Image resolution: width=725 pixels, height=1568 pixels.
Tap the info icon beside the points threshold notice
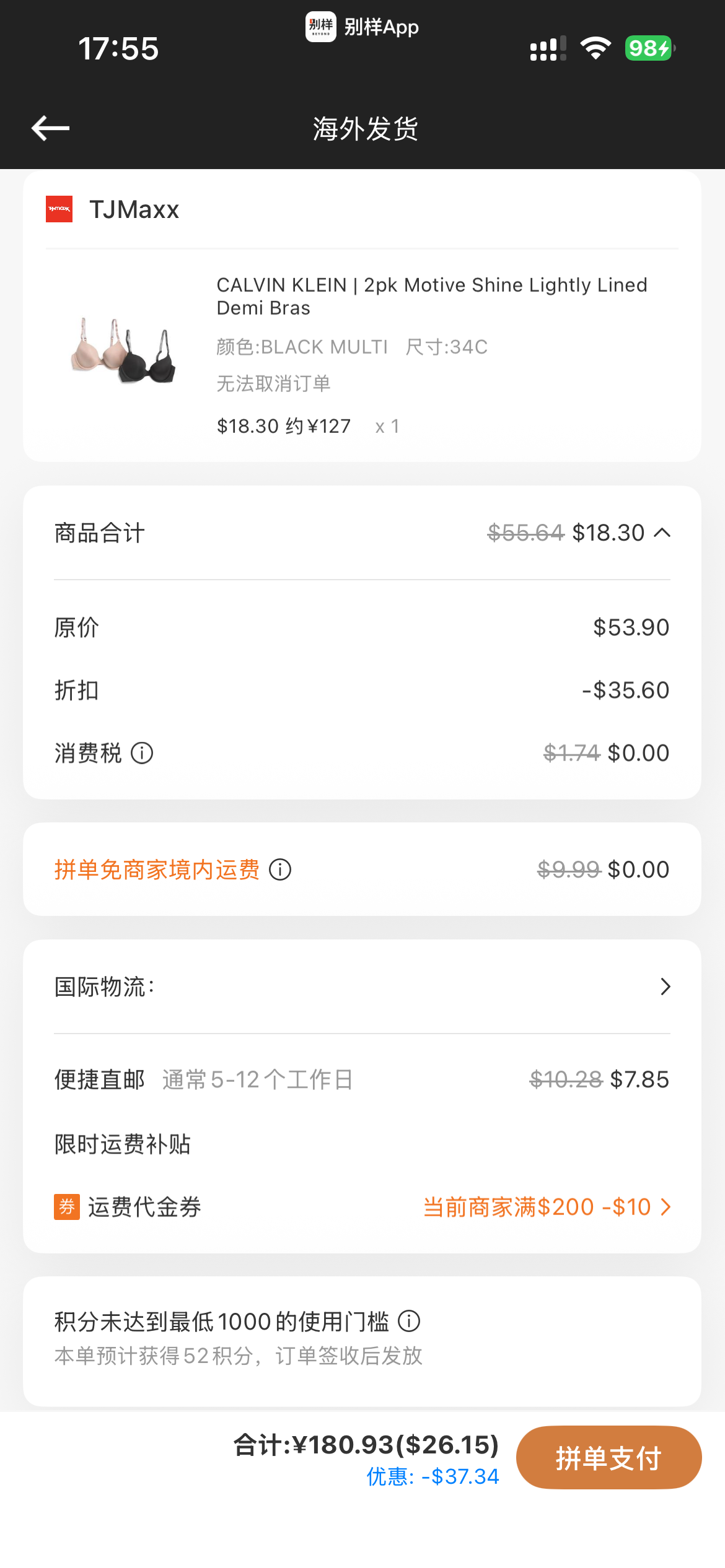click(x=409, y=1321)
